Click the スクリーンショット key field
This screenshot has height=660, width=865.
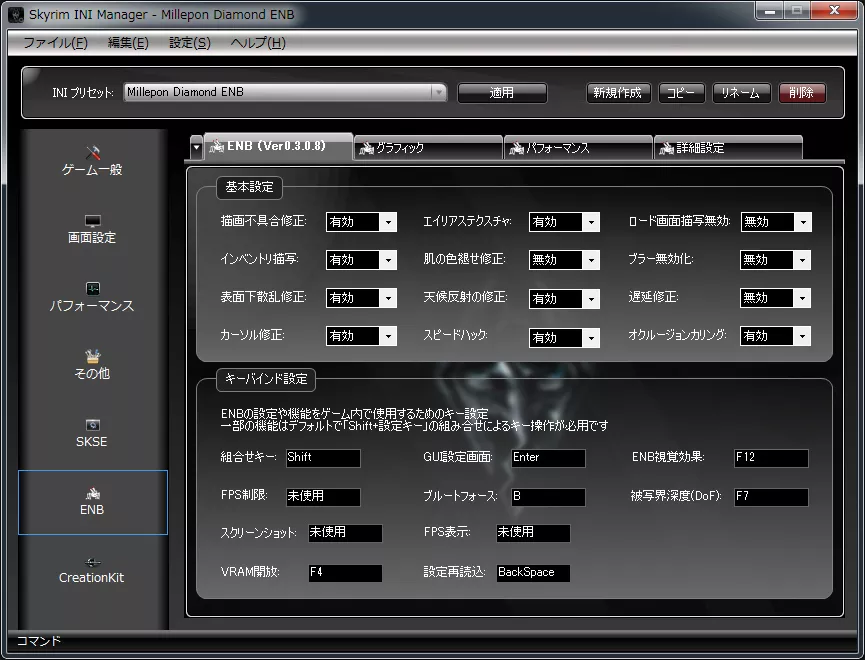tap(345, 533)
